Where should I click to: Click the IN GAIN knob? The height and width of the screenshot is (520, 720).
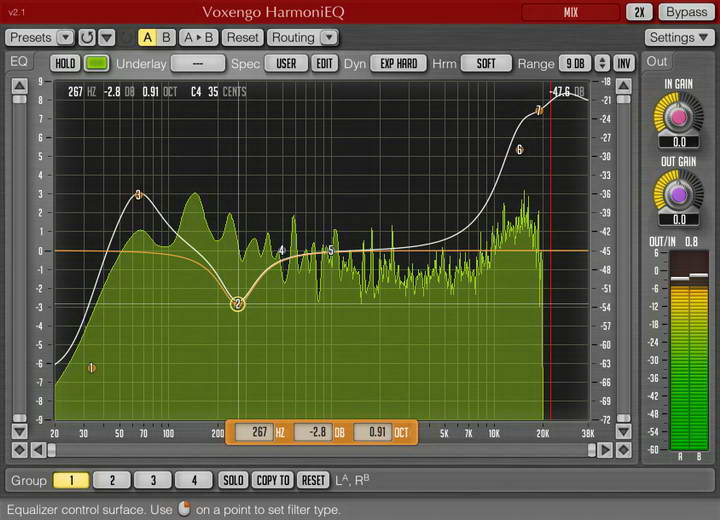679,118
